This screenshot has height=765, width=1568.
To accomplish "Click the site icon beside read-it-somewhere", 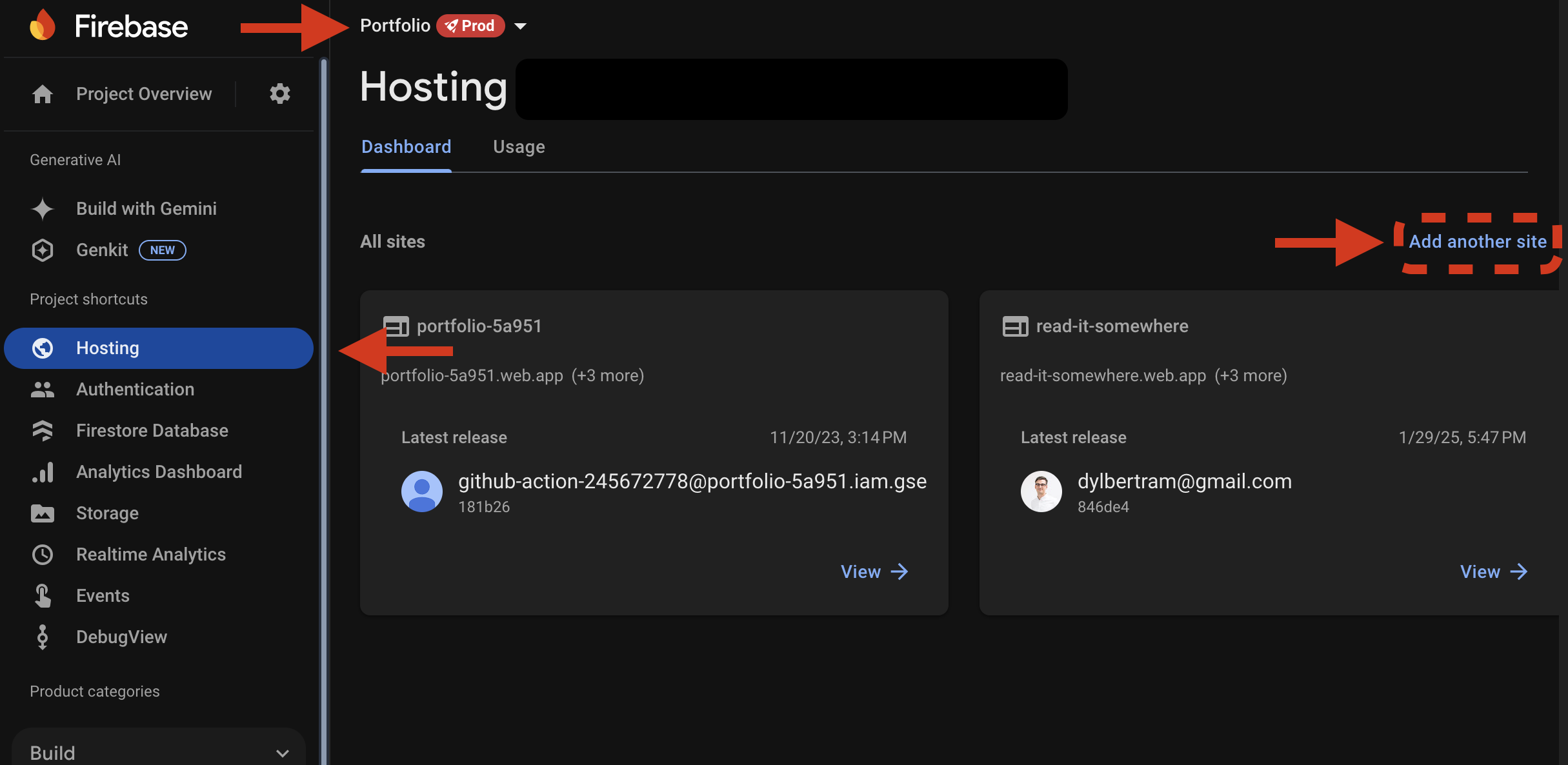I will click(x=1015, y=326).
